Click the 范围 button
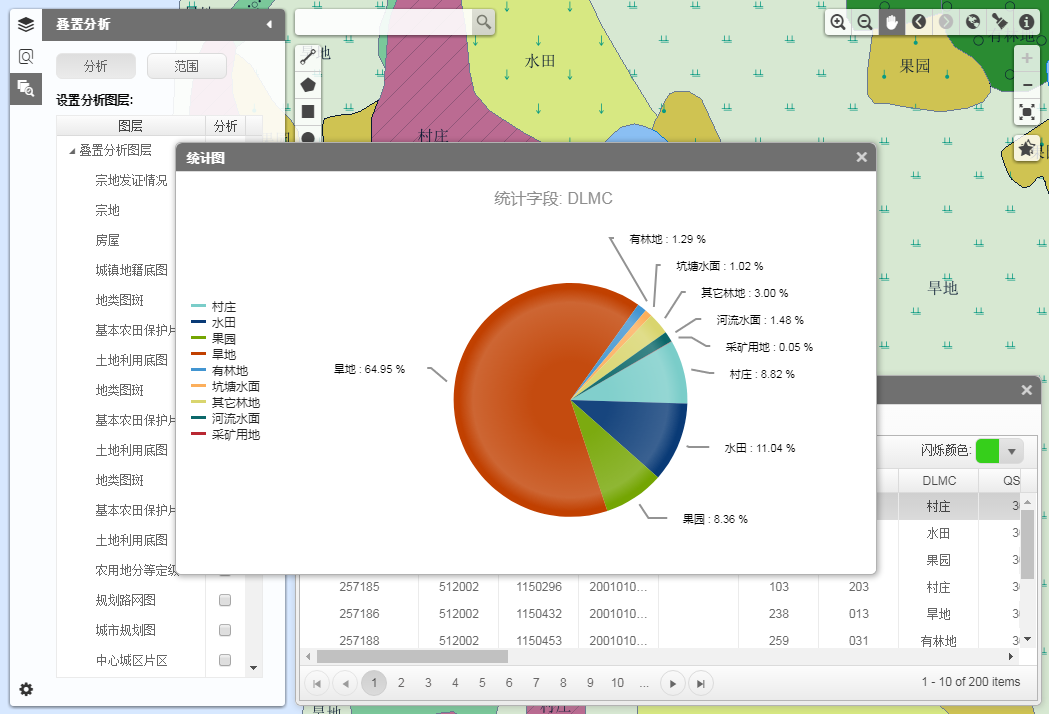1049x714 pixels. 187,66
